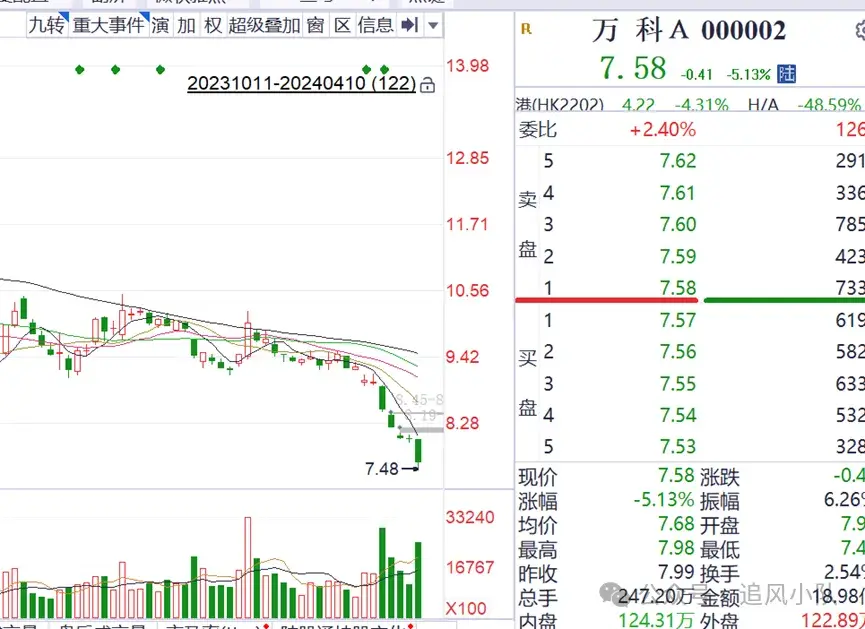Click the 委比 value +2.40%
Viewport: 865px width, 629px height.
point(663,130)
